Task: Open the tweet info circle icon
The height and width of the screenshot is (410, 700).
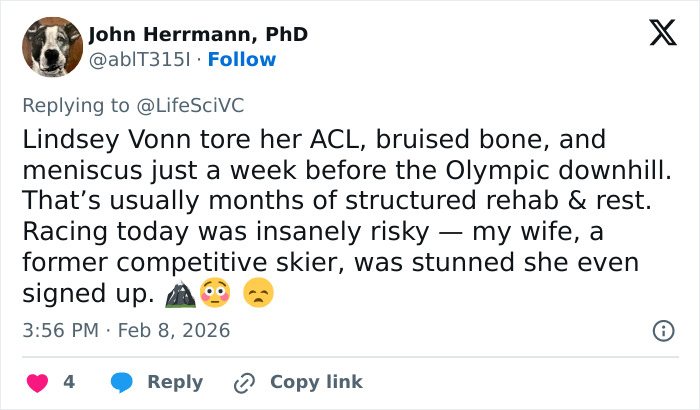Action: [662, 330]
